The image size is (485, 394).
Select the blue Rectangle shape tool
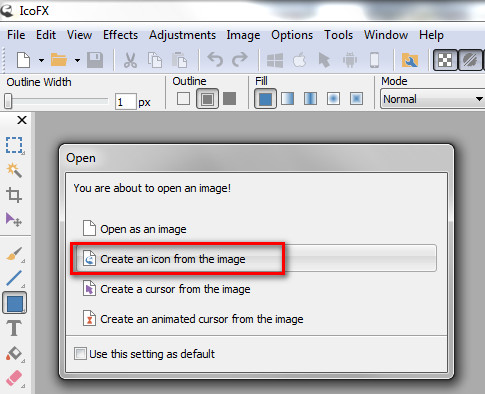point(15,303)
